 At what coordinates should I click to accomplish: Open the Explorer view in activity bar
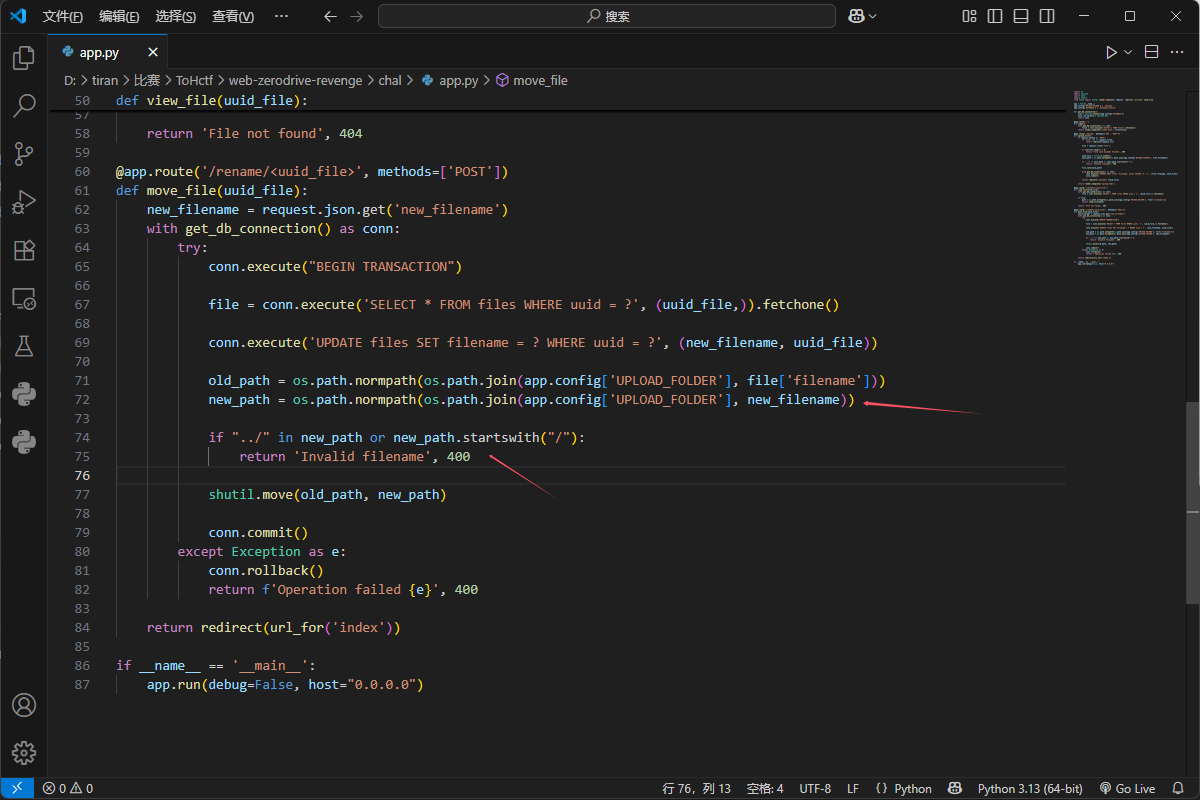pyautogui.click(x=24, y=59)
